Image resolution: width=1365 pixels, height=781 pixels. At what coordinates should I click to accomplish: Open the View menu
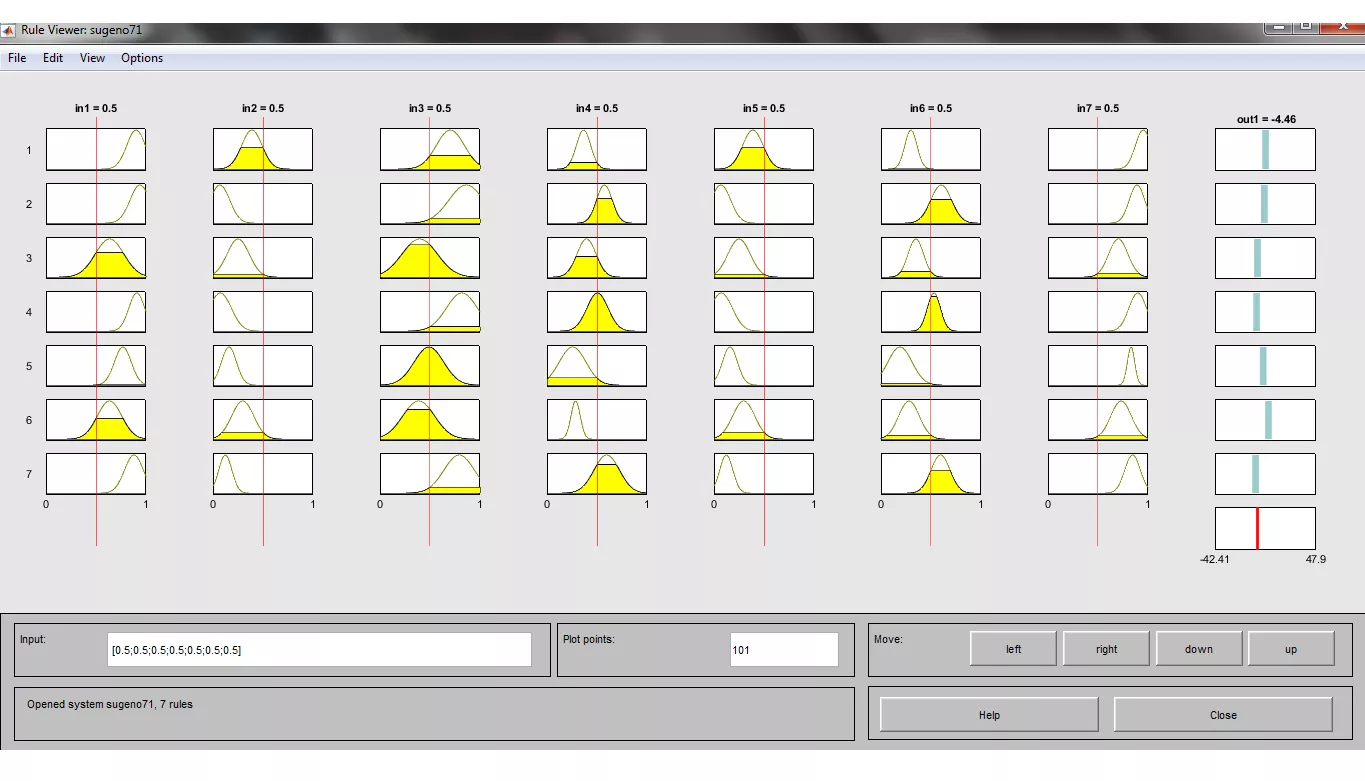click(92, 58)
